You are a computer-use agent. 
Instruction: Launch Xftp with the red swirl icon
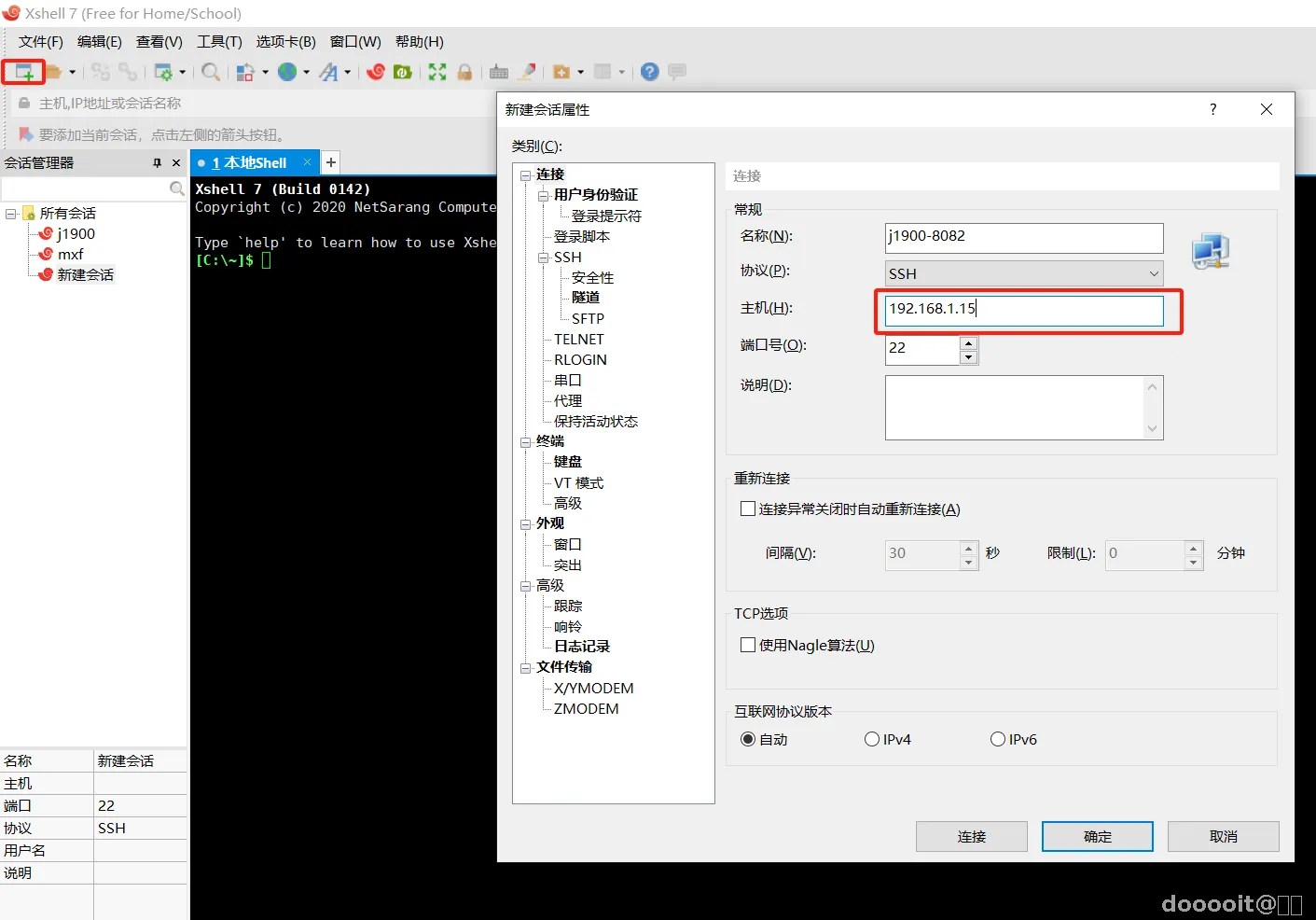point(376,72)
